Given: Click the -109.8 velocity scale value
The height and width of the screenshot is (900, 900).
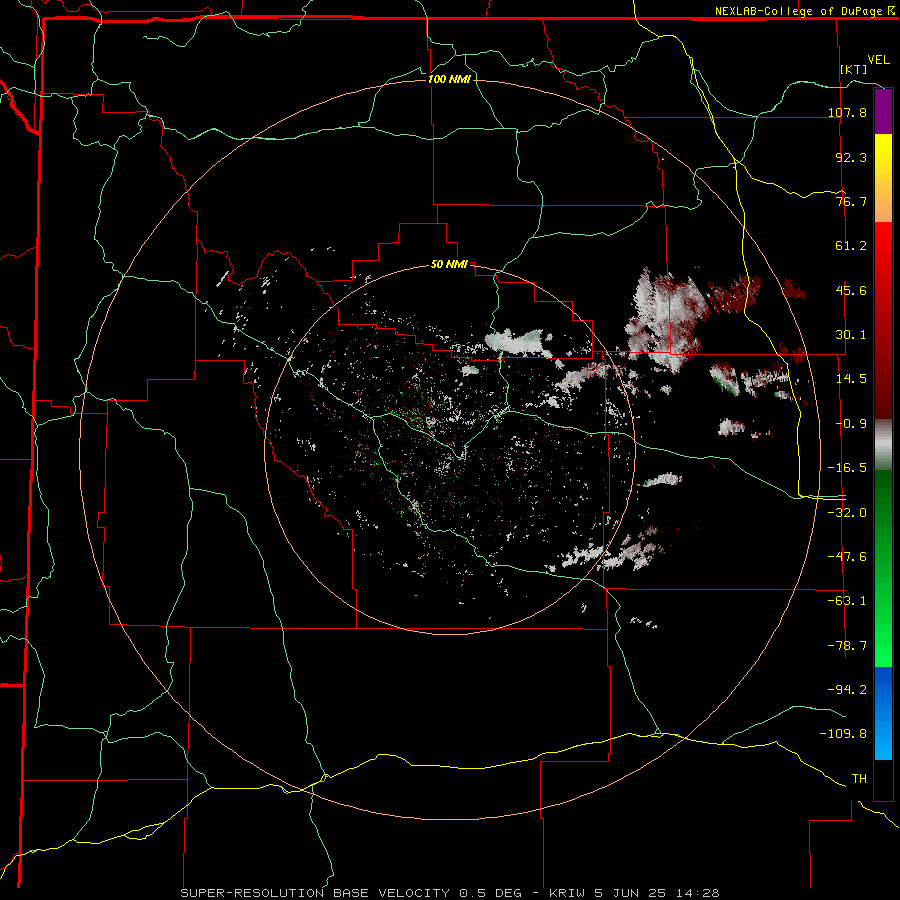Looking at the screenshot, I should (843, 734).
